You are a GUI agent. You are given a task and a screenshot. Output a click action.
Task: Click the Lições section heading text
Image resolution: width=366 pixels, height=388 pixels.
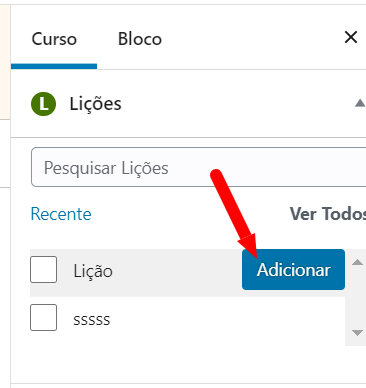tap(95, 104)
